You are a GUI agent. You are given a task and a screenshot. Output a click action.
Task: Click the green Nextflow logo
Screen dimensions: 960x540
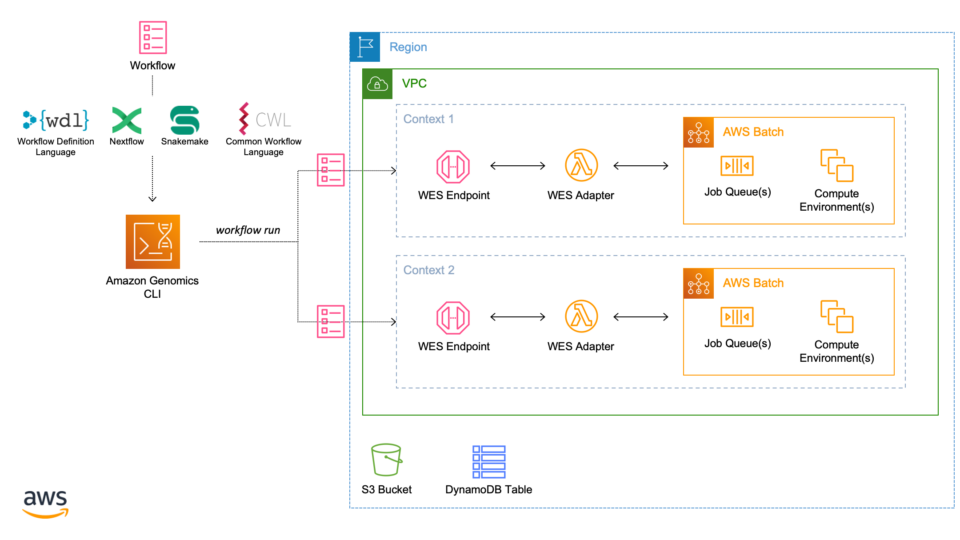(x=127, y=120)
